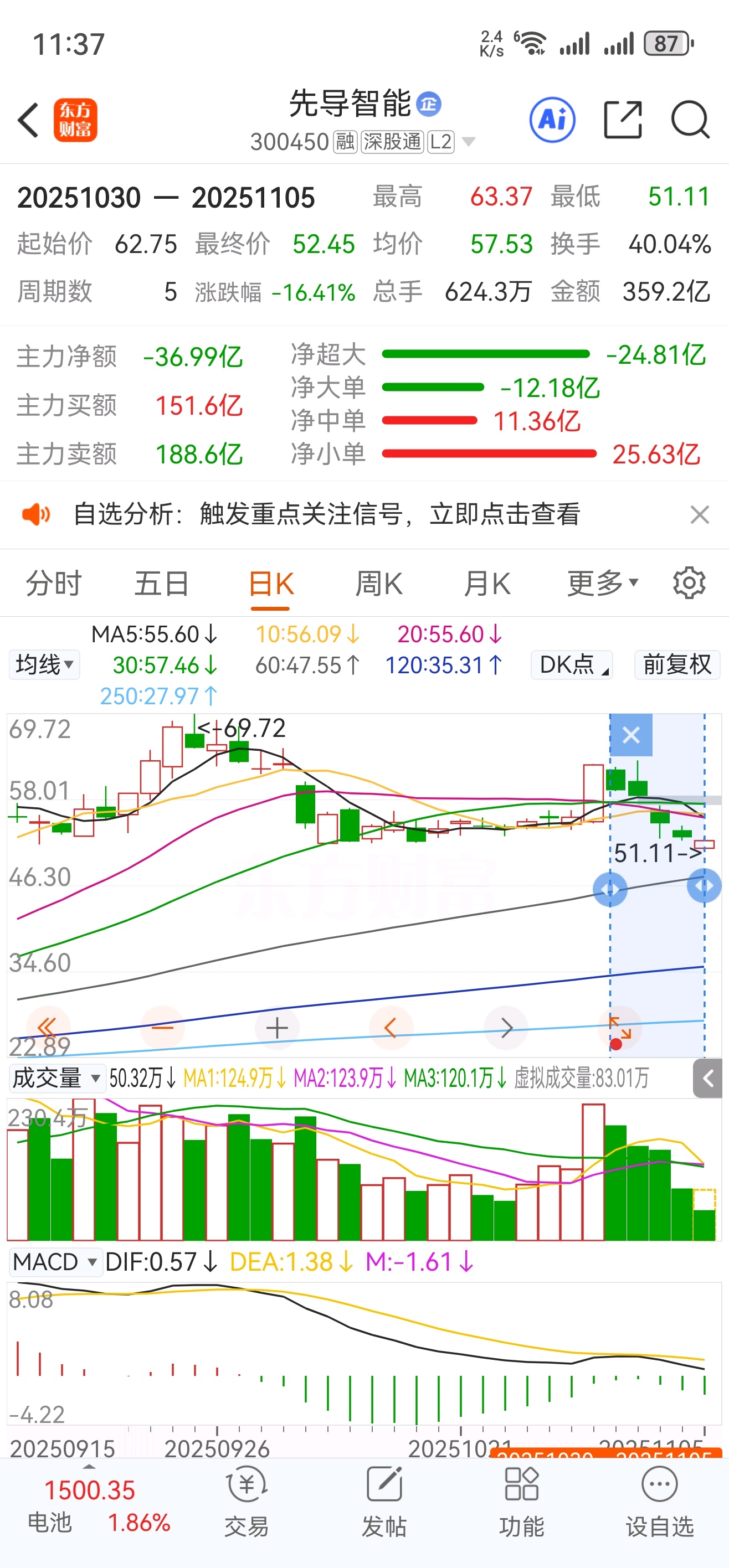Zoom in chart with plus button
Image resolution: width=729 pixels, height=1568 pixels.
pos(277,1028)
